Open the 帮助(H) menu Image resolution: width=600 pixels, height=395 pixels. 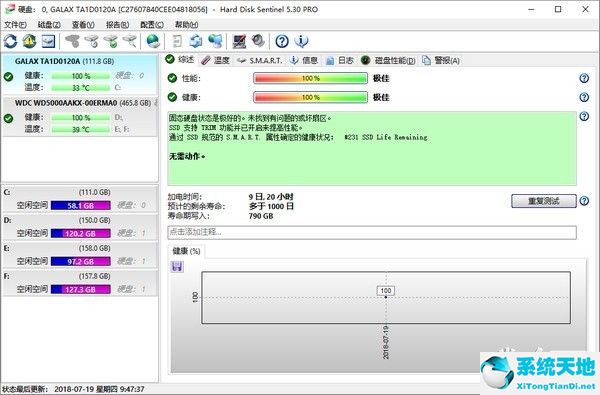click(186, 24)
